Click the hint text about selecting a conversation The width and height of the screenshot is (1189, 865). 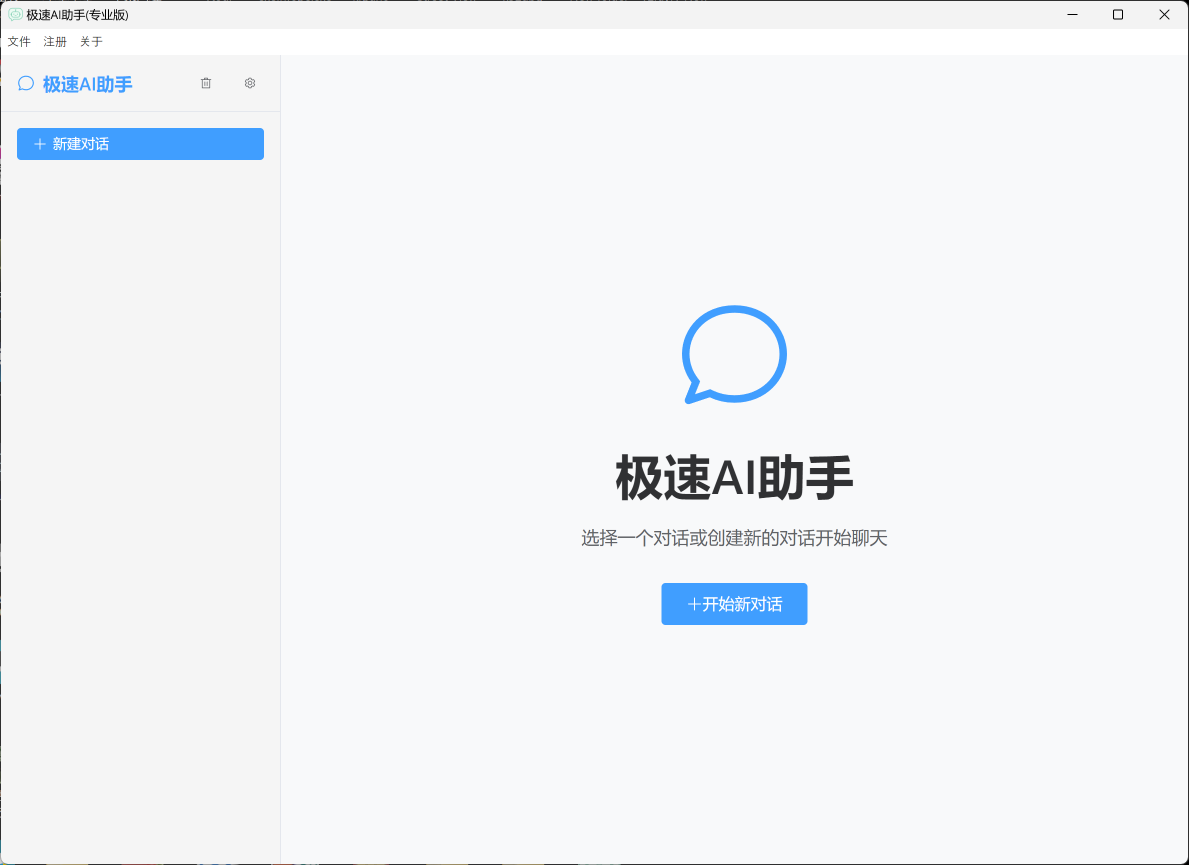[x=734, y=538]
